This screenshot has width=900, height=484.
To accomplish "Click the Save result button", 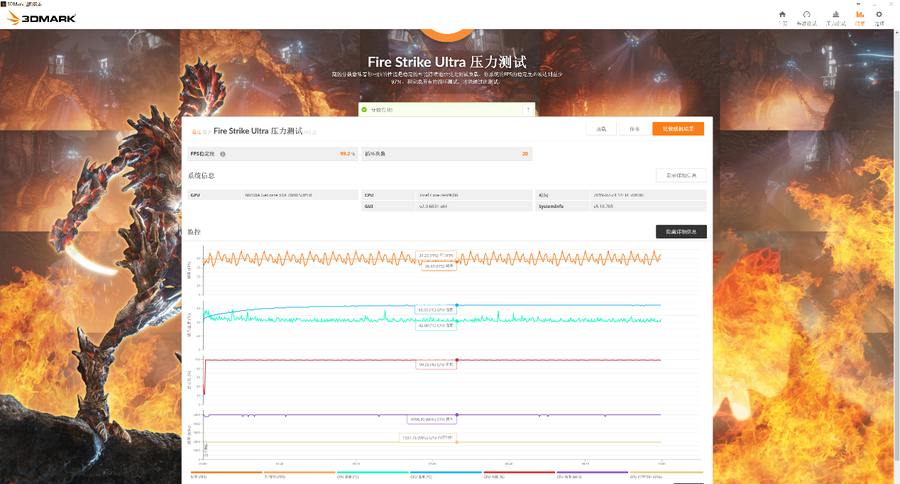I will click(634, 129).
